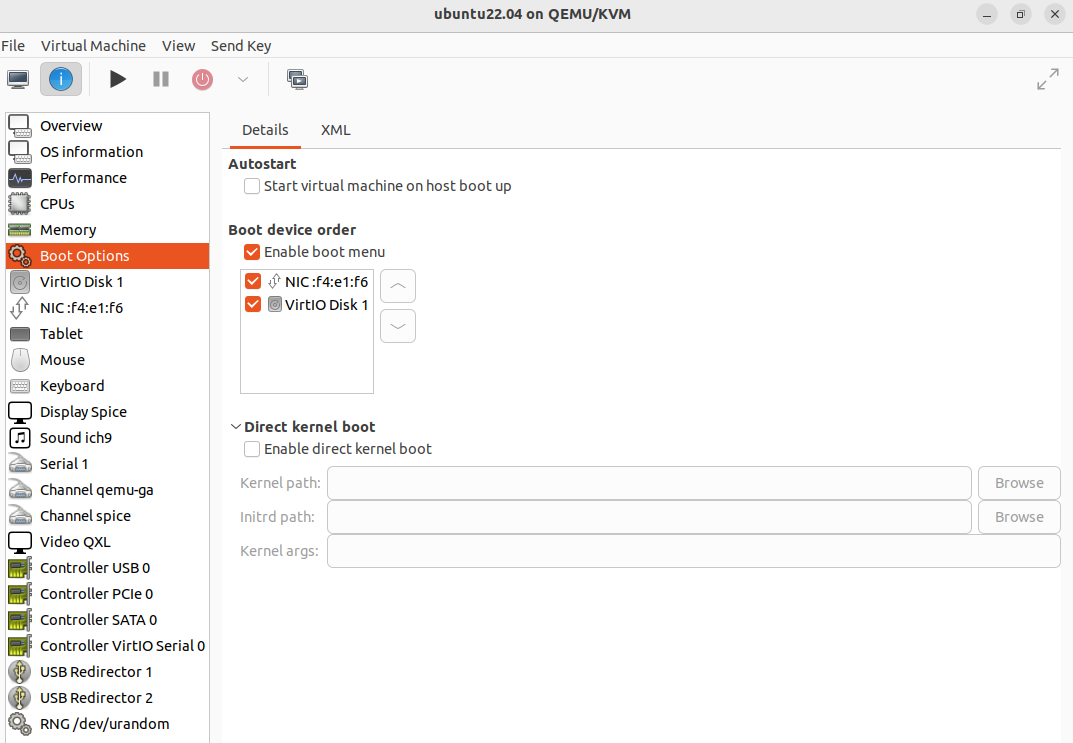Image resolution: width=1073 pixels, height=743 pixels.
Task: Click the graphical console monitor icon
Action: (18, 79)
